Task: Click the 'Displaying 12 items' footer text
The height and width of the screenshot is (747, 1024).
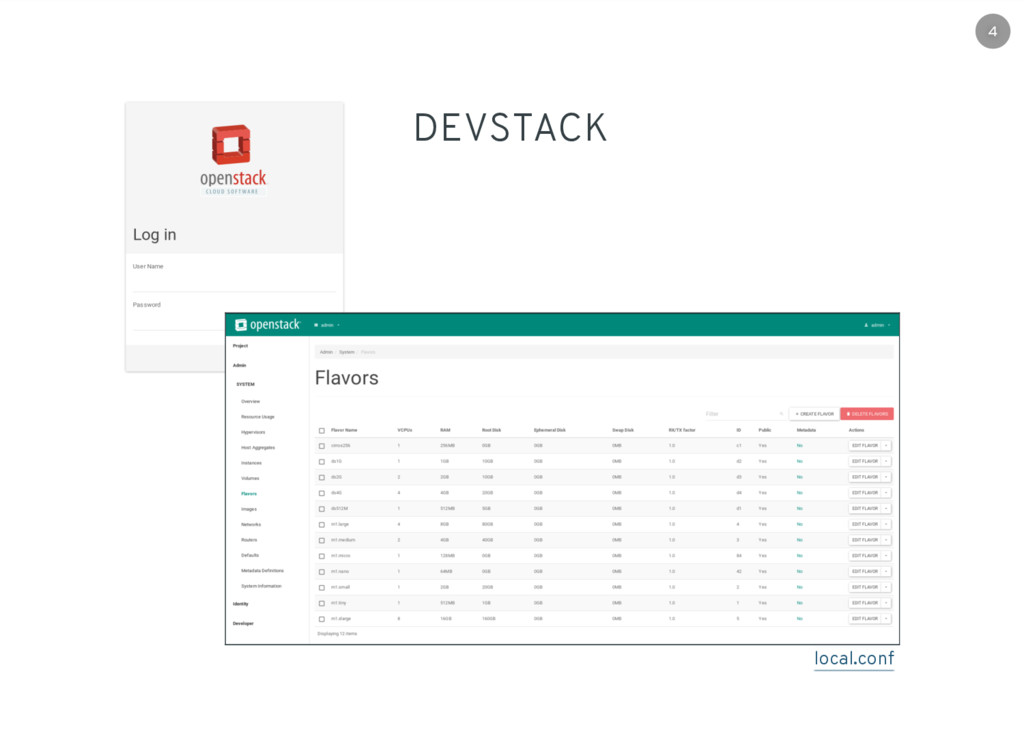Action: [x=337, y=634]
